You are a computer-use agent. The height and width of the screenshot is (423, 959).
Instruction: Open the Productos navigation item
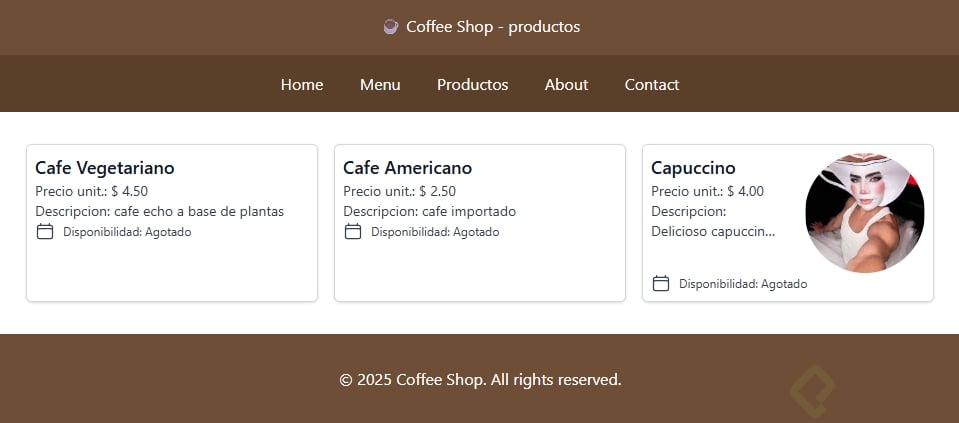tap(472, 85)
